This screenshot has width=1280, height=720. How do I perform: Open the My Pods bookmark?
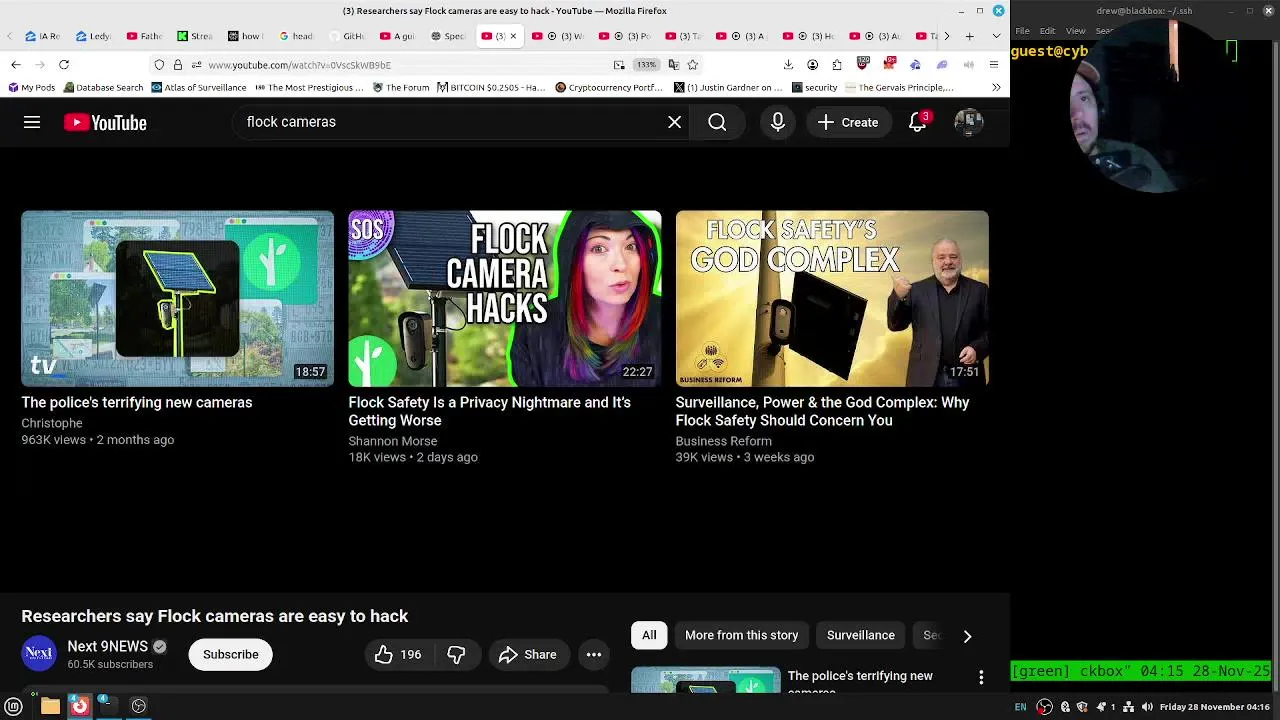click(x=30, y=87)
